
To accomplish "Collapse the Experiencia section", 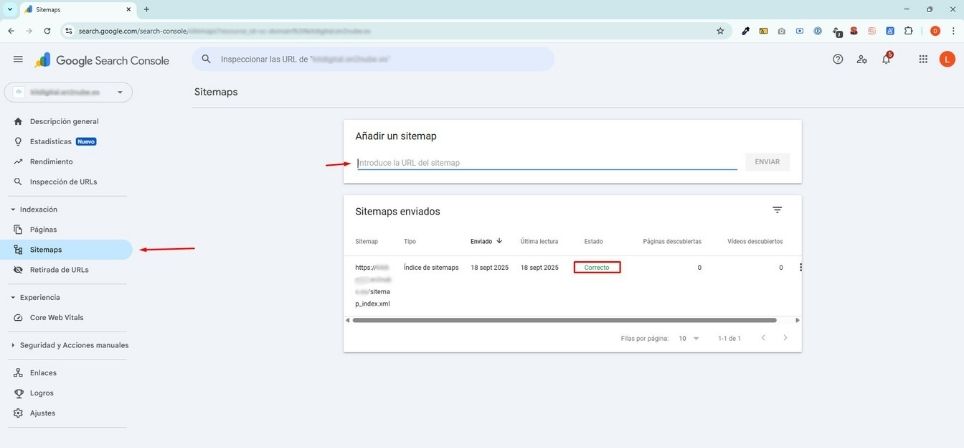I will pos(14,297).
